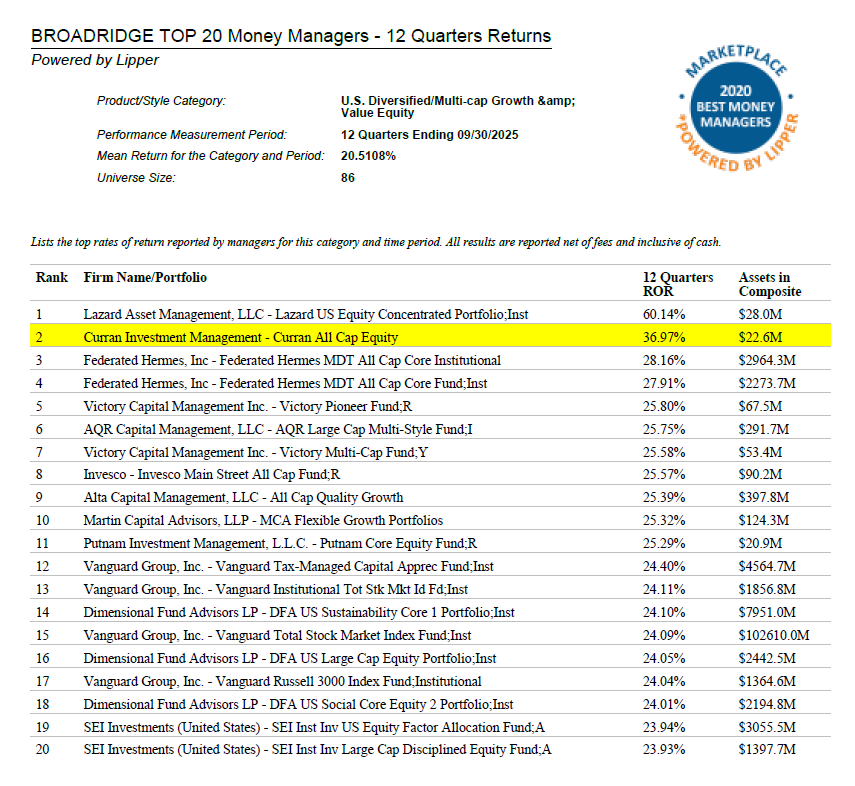The width and height of the screenshot is (855, 786).
Task: Select Federated Hermes MDT All Cap Core Institutional
Action: (430, 360)
